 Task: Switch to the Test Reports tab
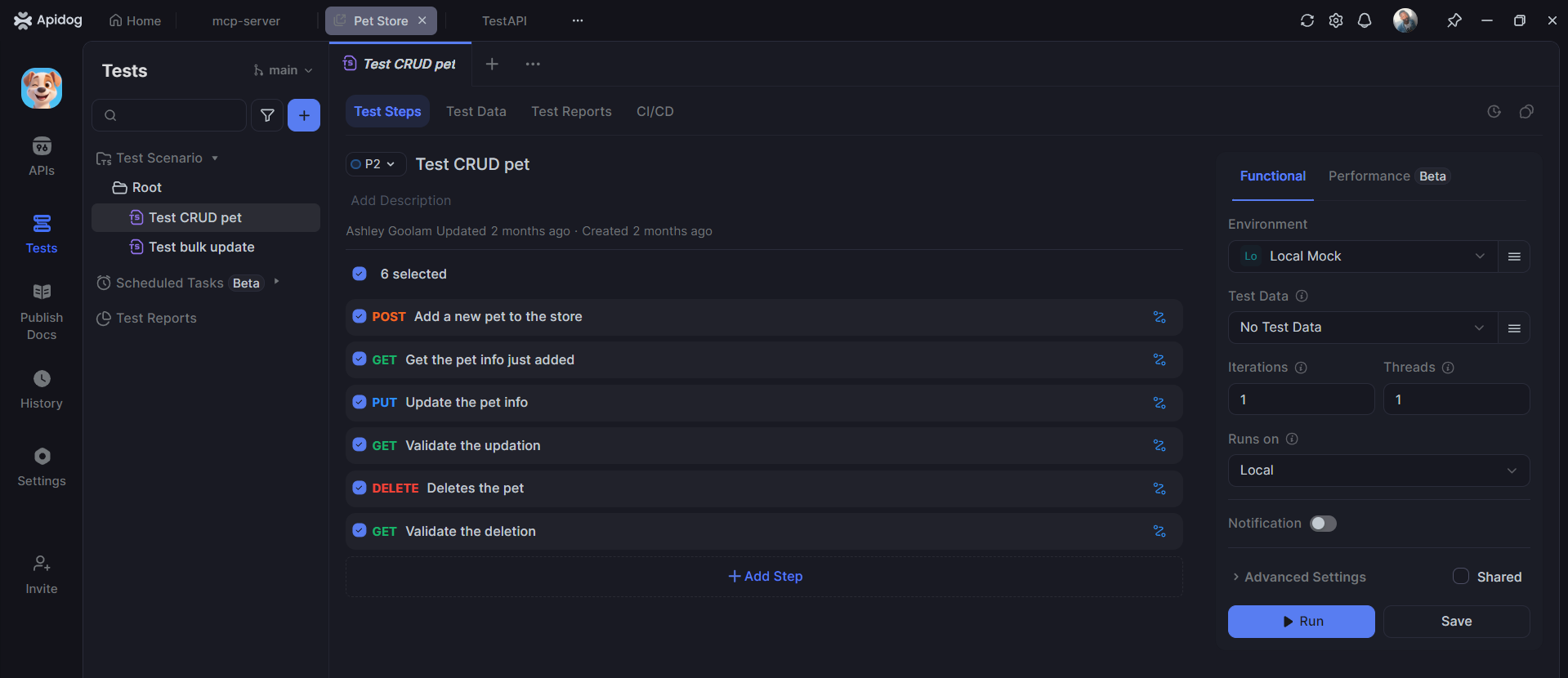point(571,111)
